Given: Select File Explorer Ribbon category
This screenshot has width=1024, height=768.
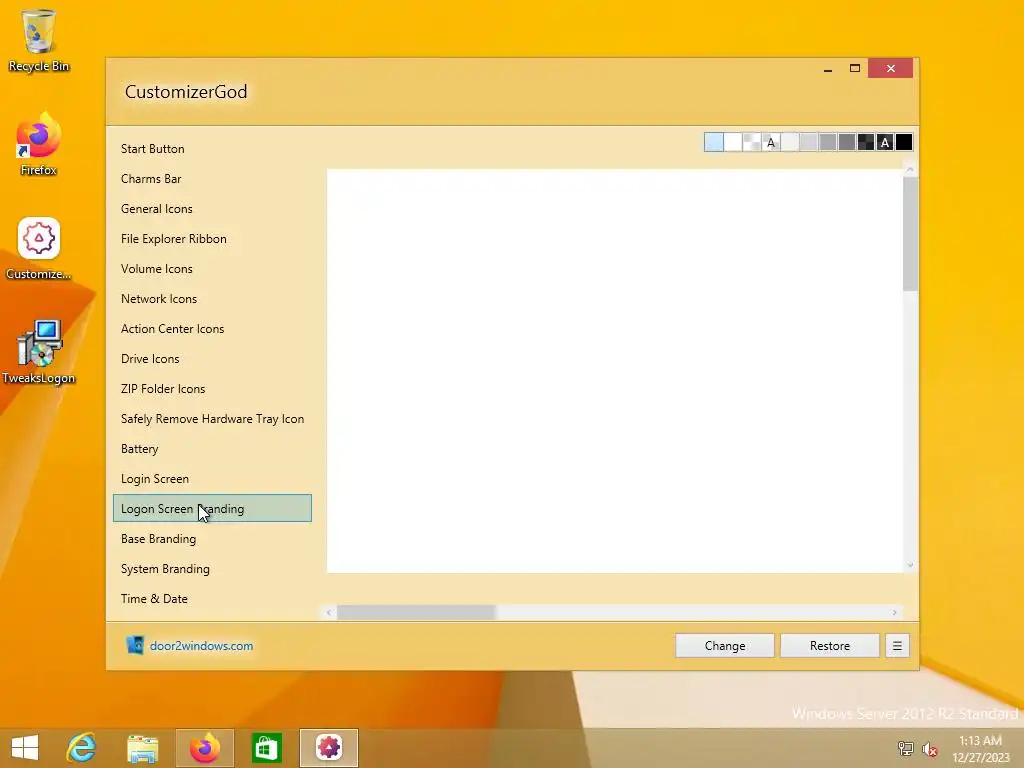Looking at the screenshot, I should (212, 239).
